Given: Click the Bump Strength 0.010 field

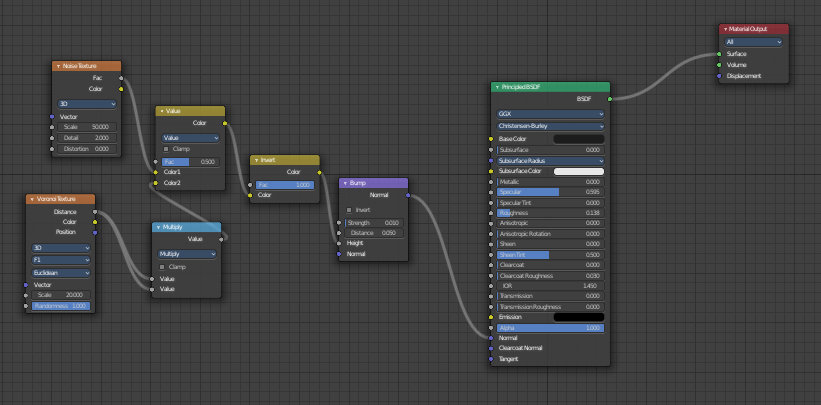Looking at the screenshot, I should (374, 223).
